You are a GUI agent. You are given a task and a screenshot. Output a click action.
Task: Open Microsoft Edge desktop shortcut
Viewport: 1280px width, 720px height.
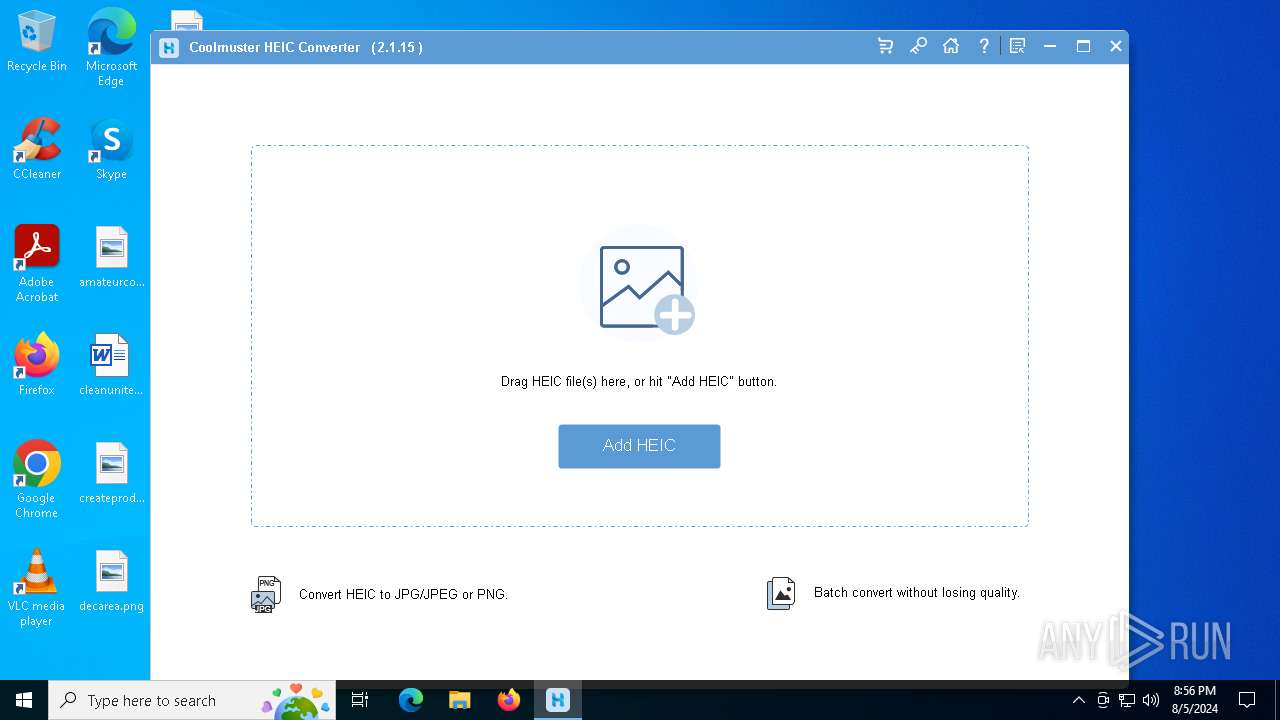point(111,47)
